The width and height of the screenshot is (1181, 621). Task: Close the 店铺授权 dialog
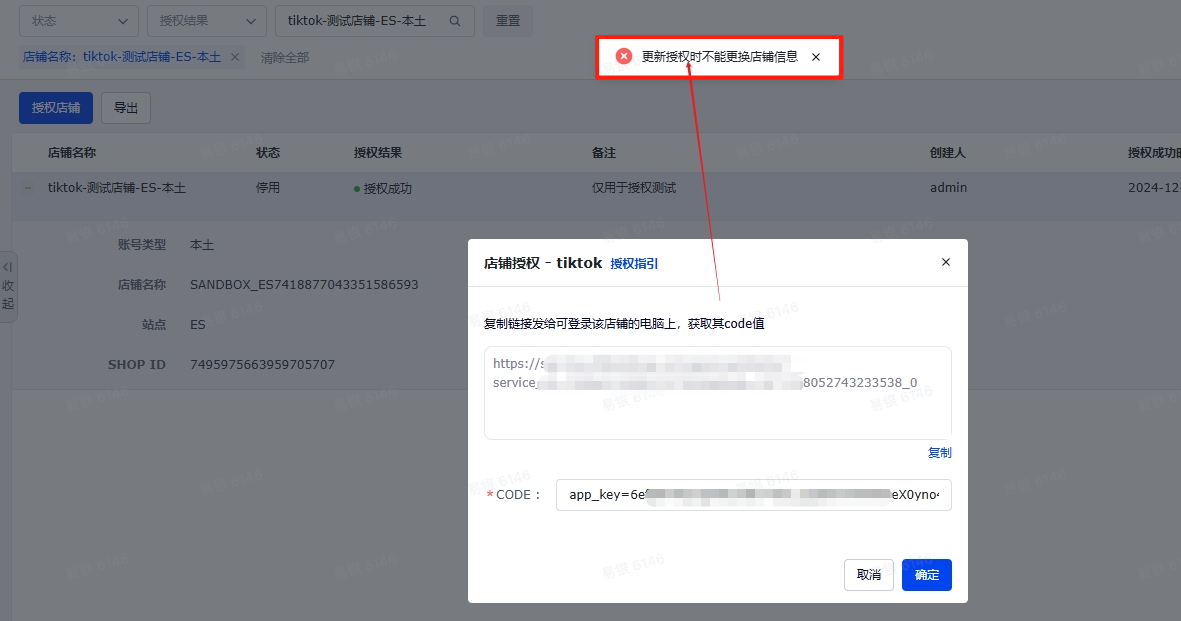[946, 262]
